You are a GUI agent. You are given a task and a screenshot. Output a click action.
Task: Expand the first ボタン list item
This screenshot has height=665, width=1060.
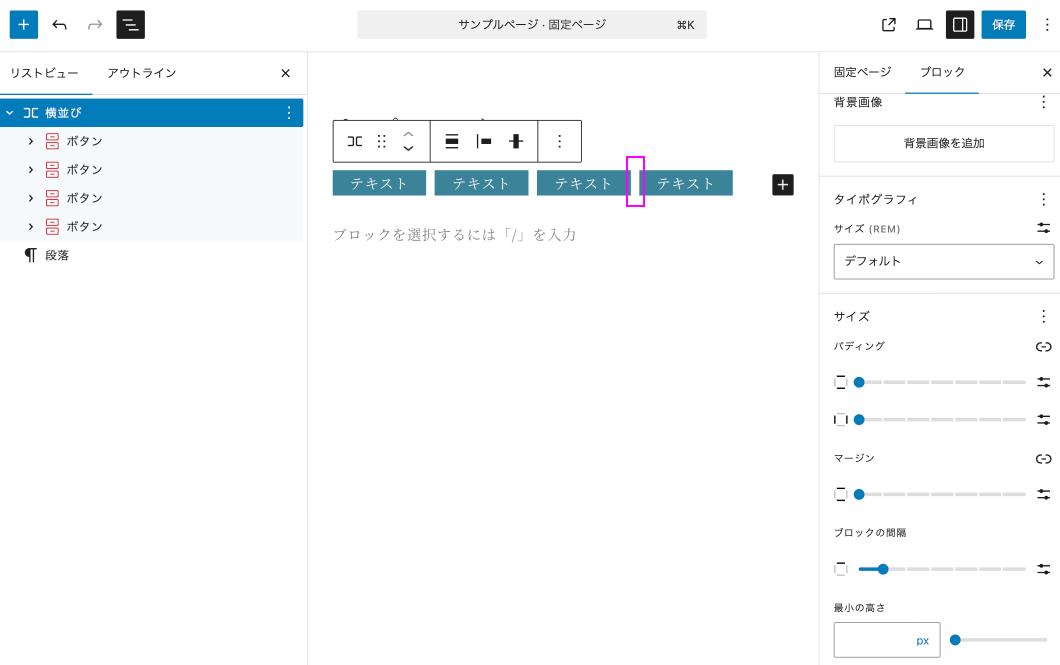tap(31, 141)
